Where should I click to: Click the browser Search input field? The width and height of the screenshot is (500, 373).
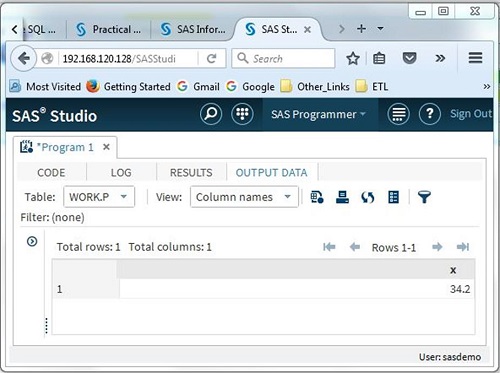tap(283, 59)
